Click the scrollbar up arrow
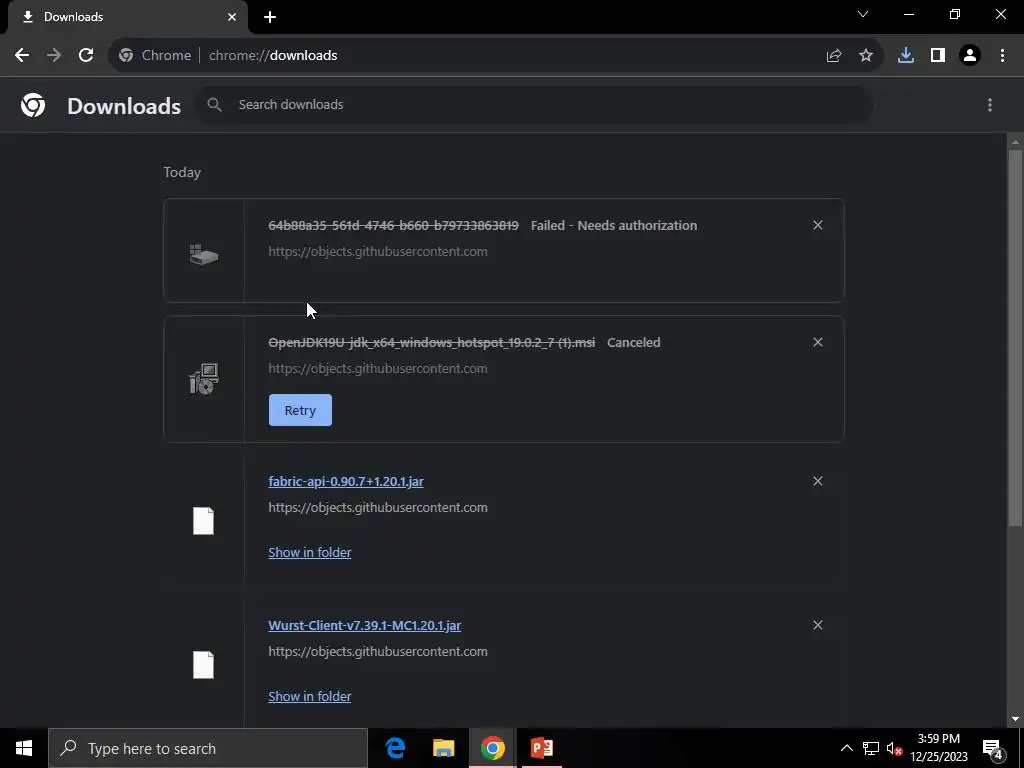The height and width of the screenshot is (768, 1024). coord(1015,142)
